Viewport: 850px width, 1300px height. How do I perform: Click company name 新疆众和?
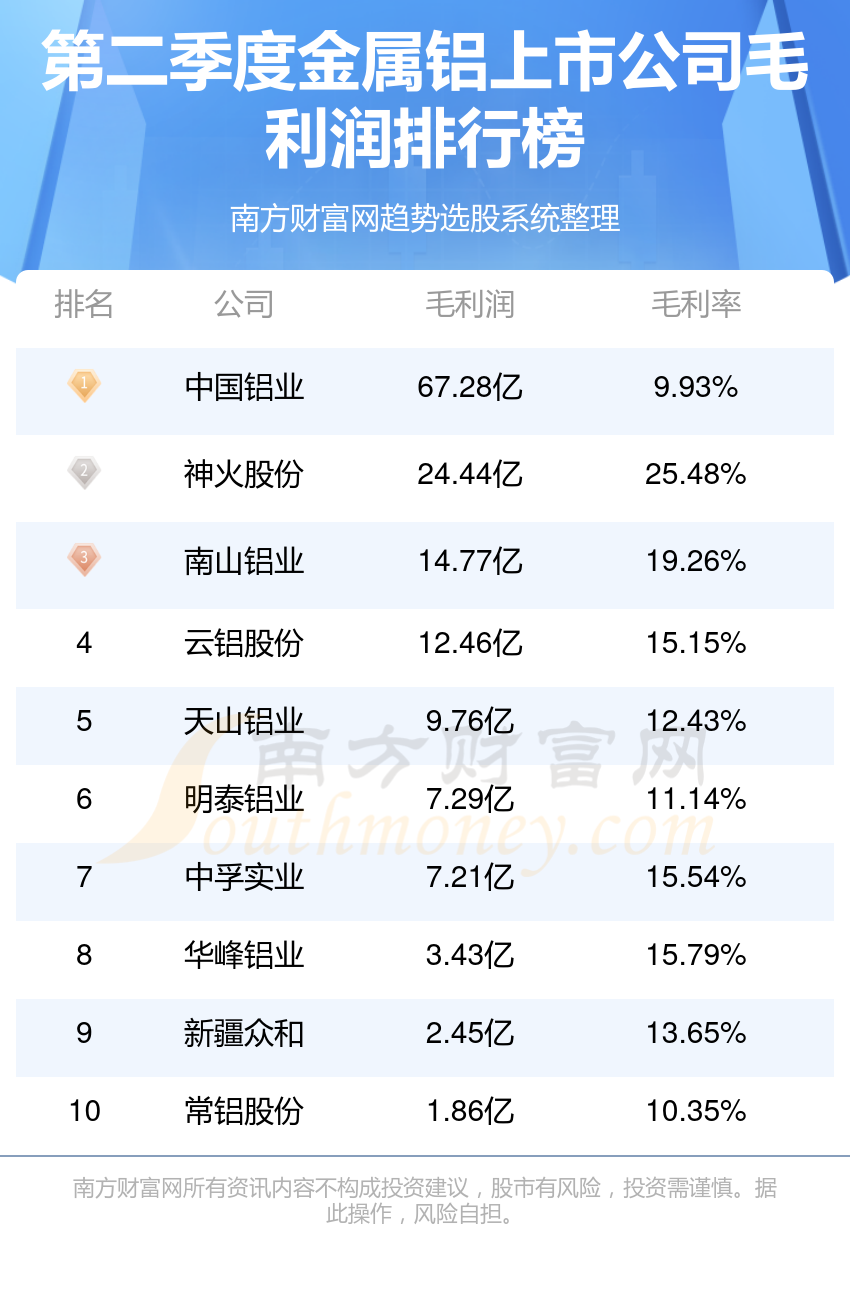[244, 1033]
